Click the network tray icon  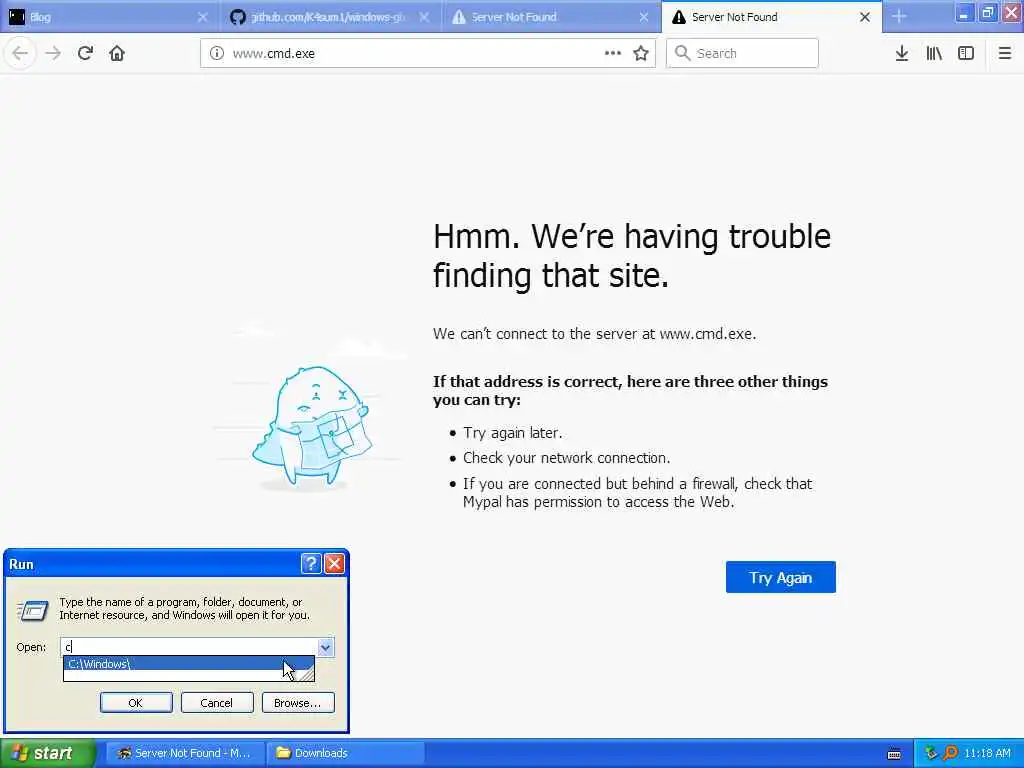pos(931,753)
